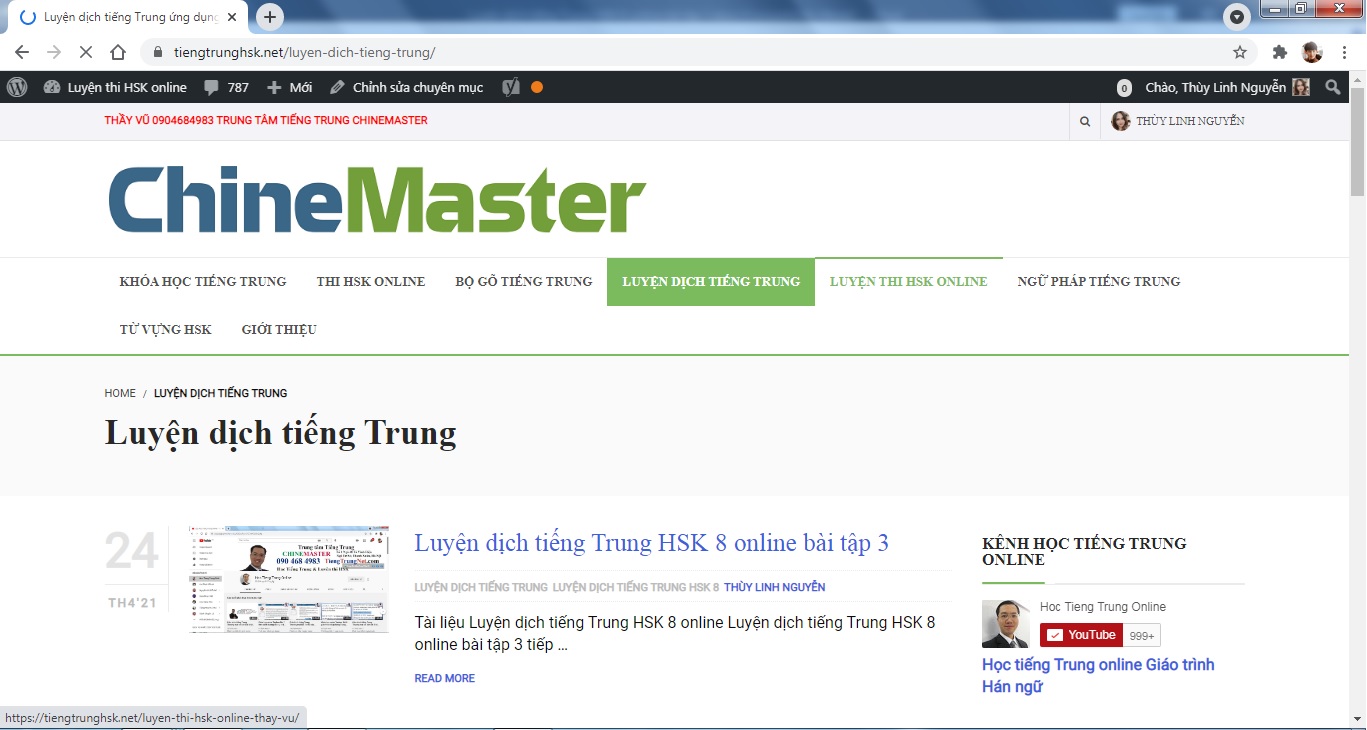Click Chỉnh sửa chuyên mục in admin bar
Screen dimensions: 1367x730
[x=407, y=87]
